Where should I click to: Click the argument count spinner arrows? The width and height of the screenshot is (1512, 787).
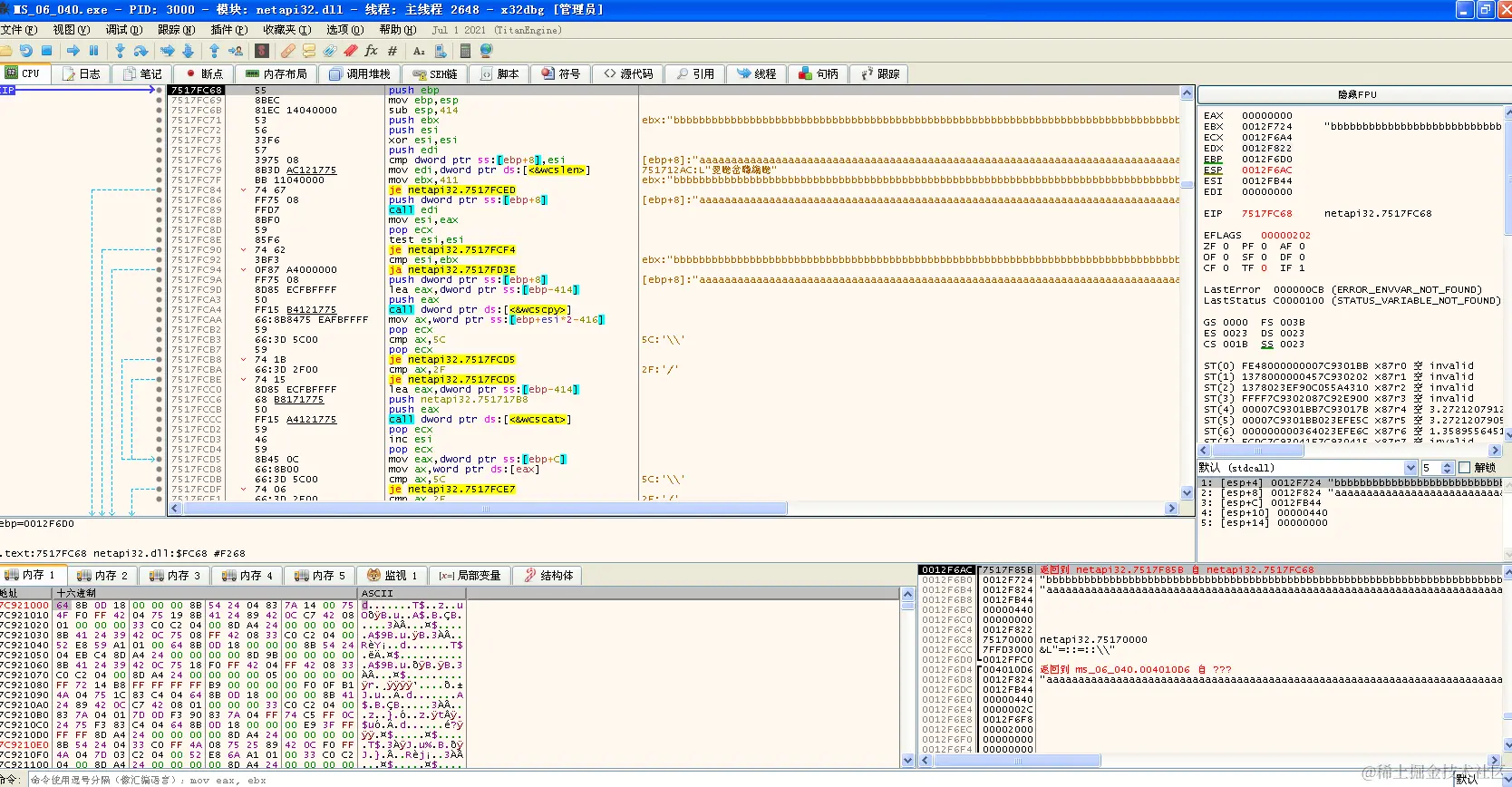pyautogui.click(x=1447, y=468)
